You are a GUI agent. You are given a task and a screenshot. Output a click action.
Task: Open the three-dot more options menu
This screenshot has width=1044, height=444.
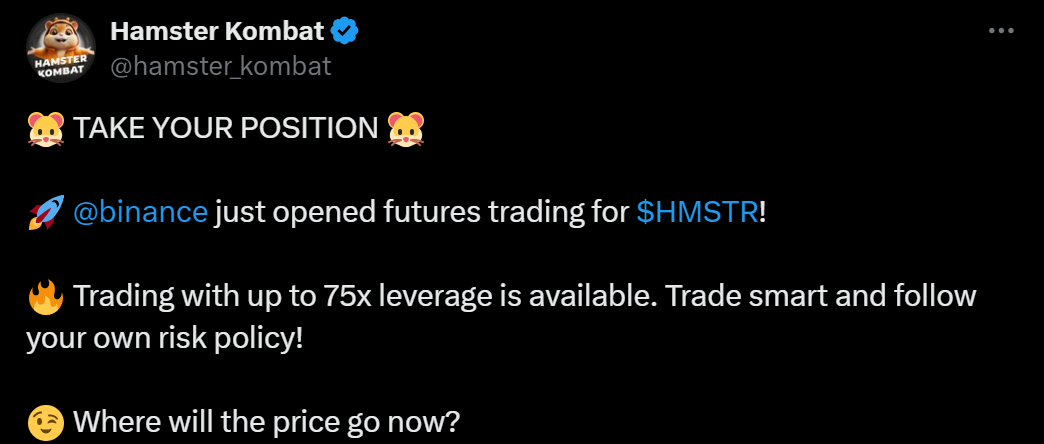coord(1000,31)
